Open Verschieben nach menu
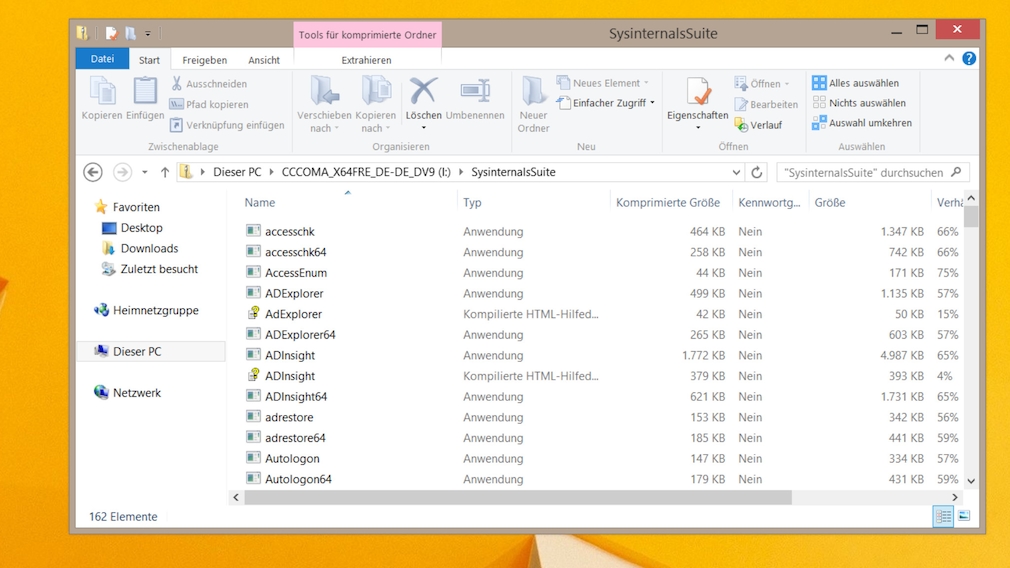The height and width of the screenshot is (568, 1010). (x=324, y=104)
